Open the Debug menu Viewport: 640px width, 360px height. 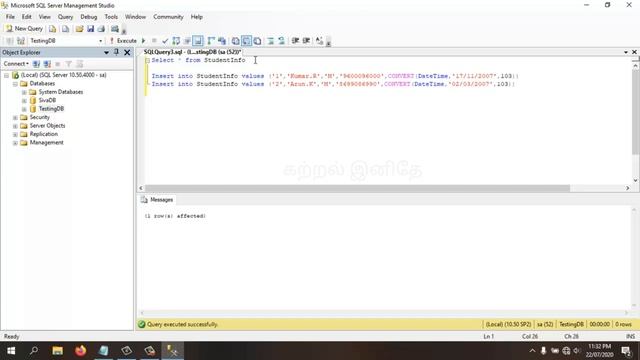[89, 17]
